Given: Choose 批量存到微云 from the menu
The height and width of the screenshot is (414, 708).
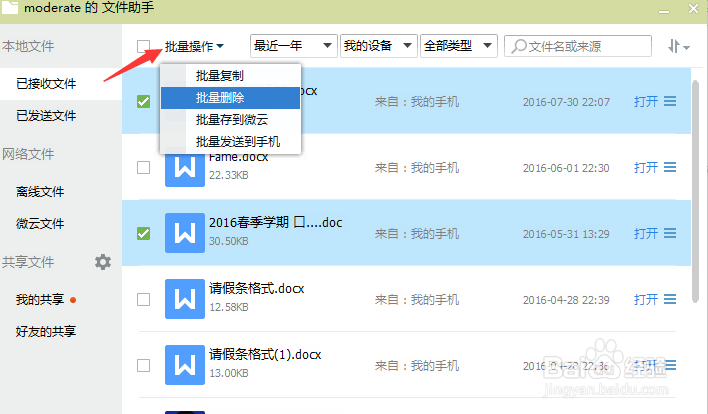Looking at the screenshot, I should tap(230, 120).
